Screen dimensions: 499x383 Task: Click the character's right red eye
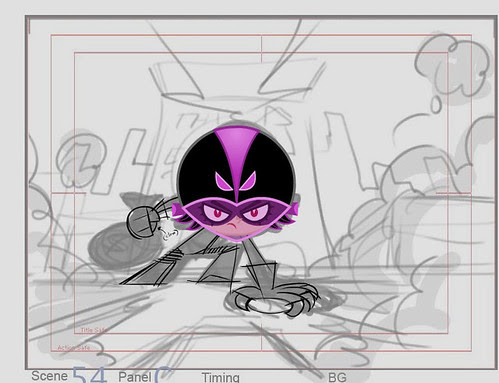(254, 213)
